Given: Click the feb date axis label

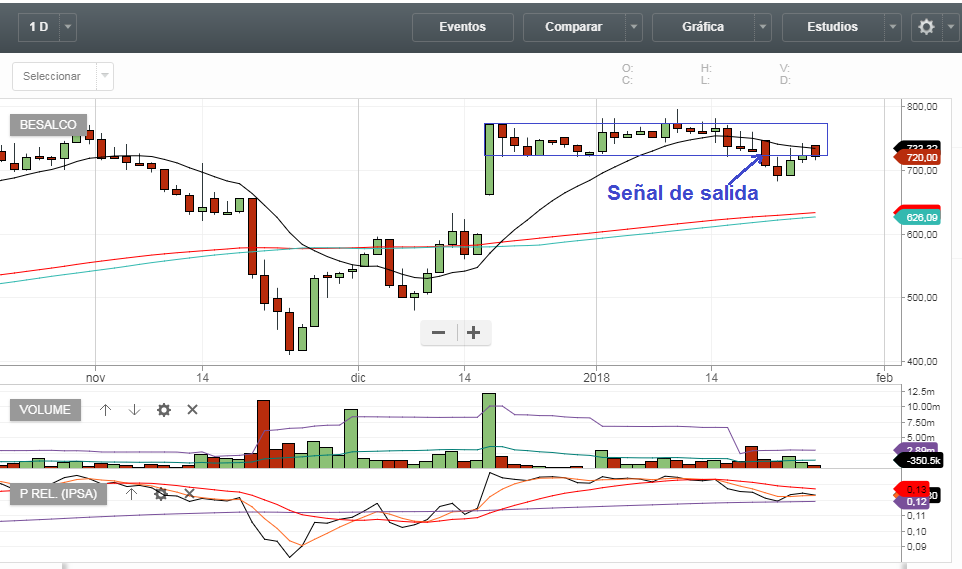Looking at the screenshot, I should (884, 377).
